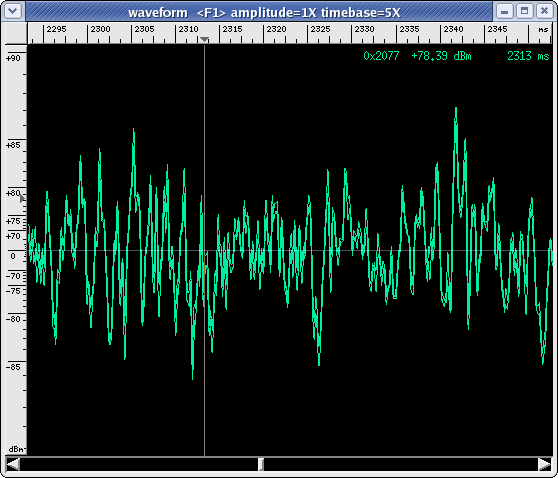Viewport: 558px width, 478px height.
Task: Maximize the waveform window
Action: (x=524, y=11)
